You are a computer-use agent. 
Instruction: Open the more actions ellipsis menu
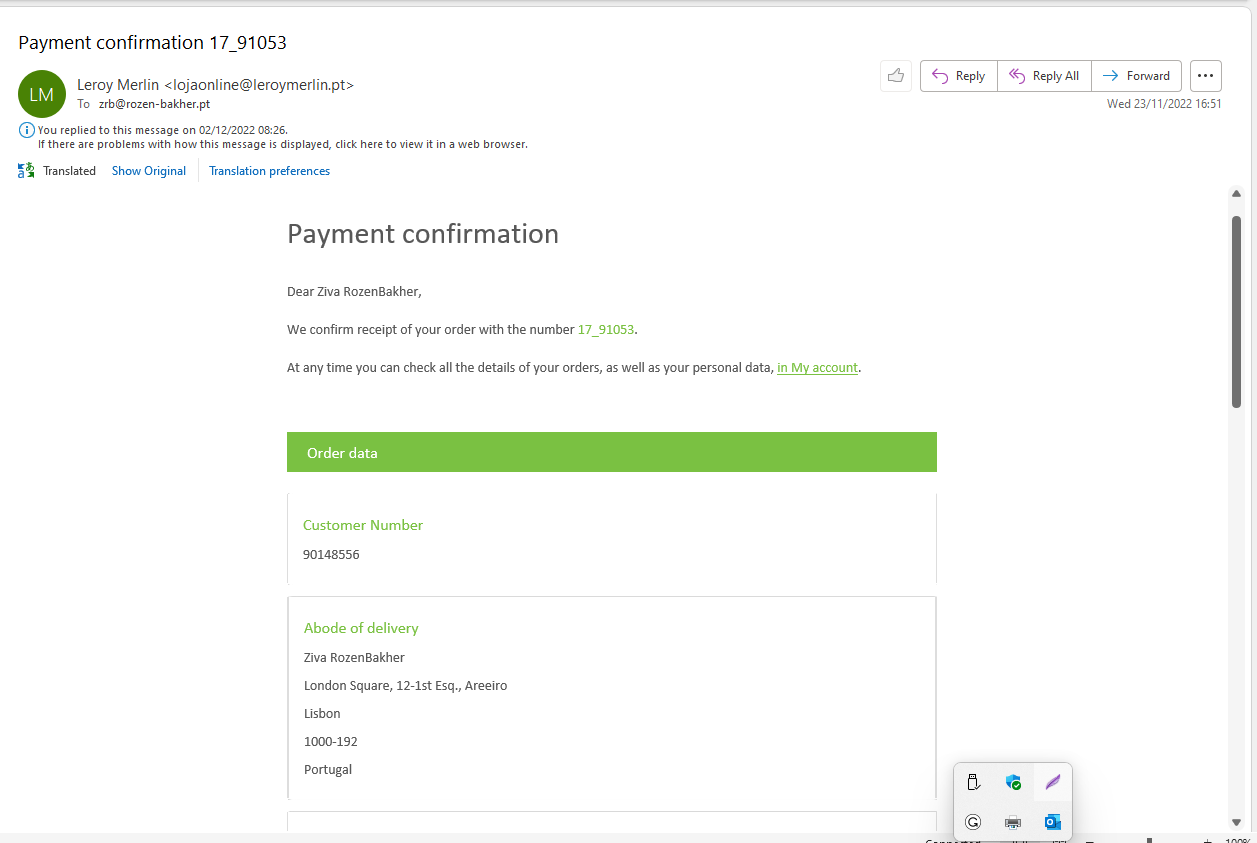click(1205, 76)
